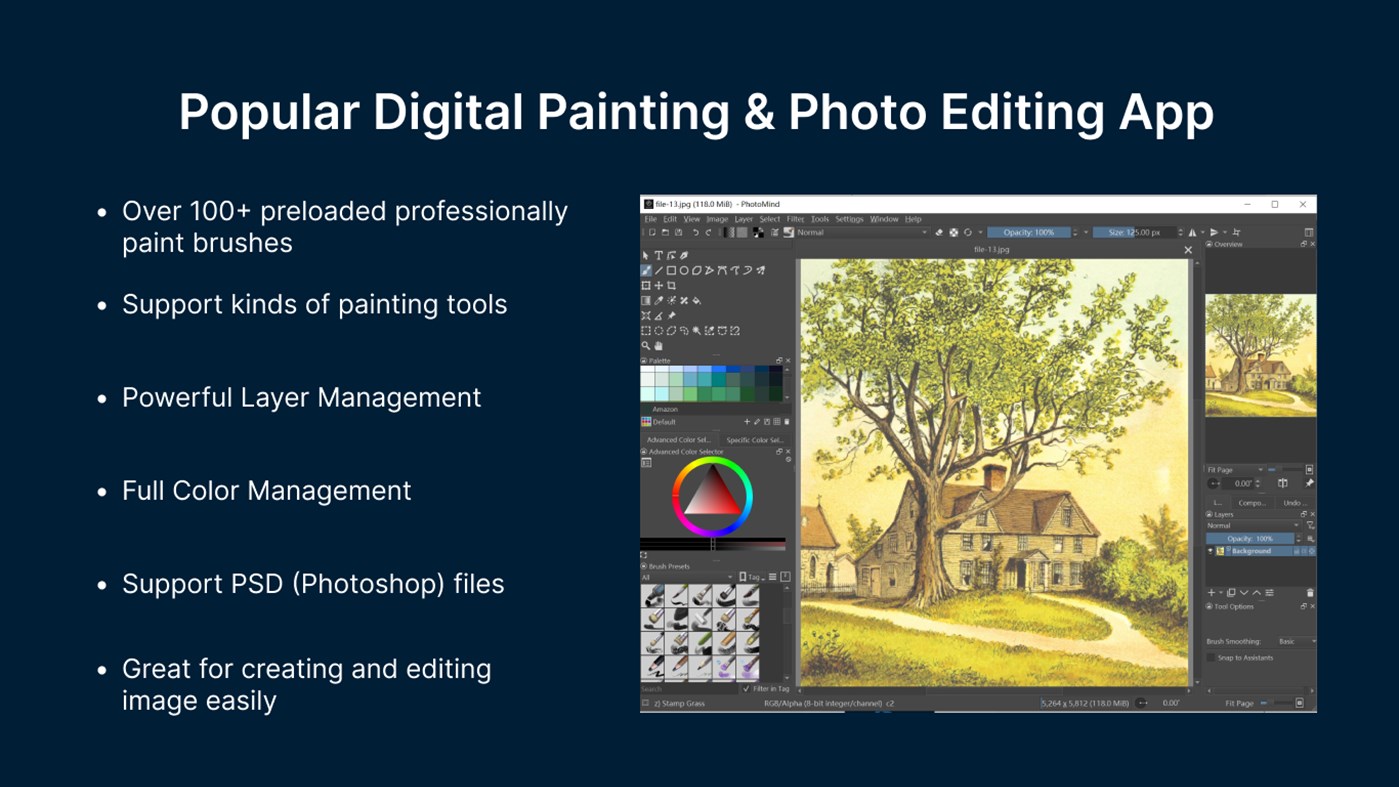Toggle the Filter in Tag checkbox
1399x787 pixels.
click(x=748, y=688)
